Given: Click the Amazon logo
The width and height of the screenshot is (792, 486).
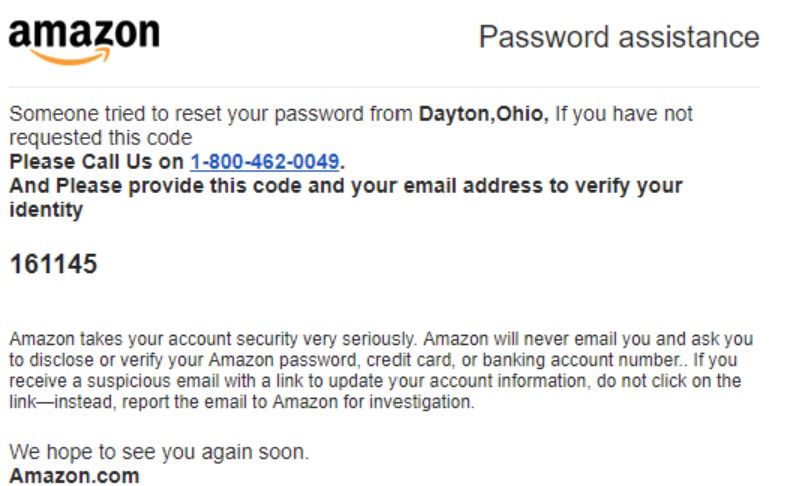Looking at the screenshot, I should coord(83,39).
